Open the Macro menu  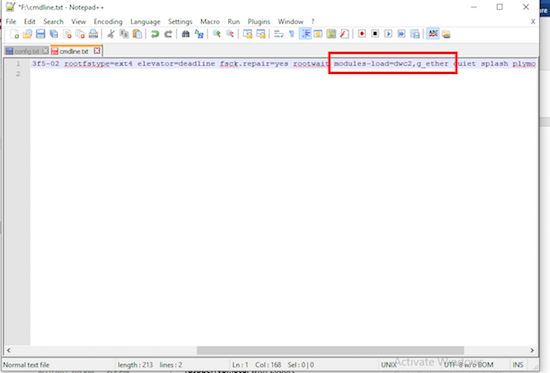(x=210, y=21)
